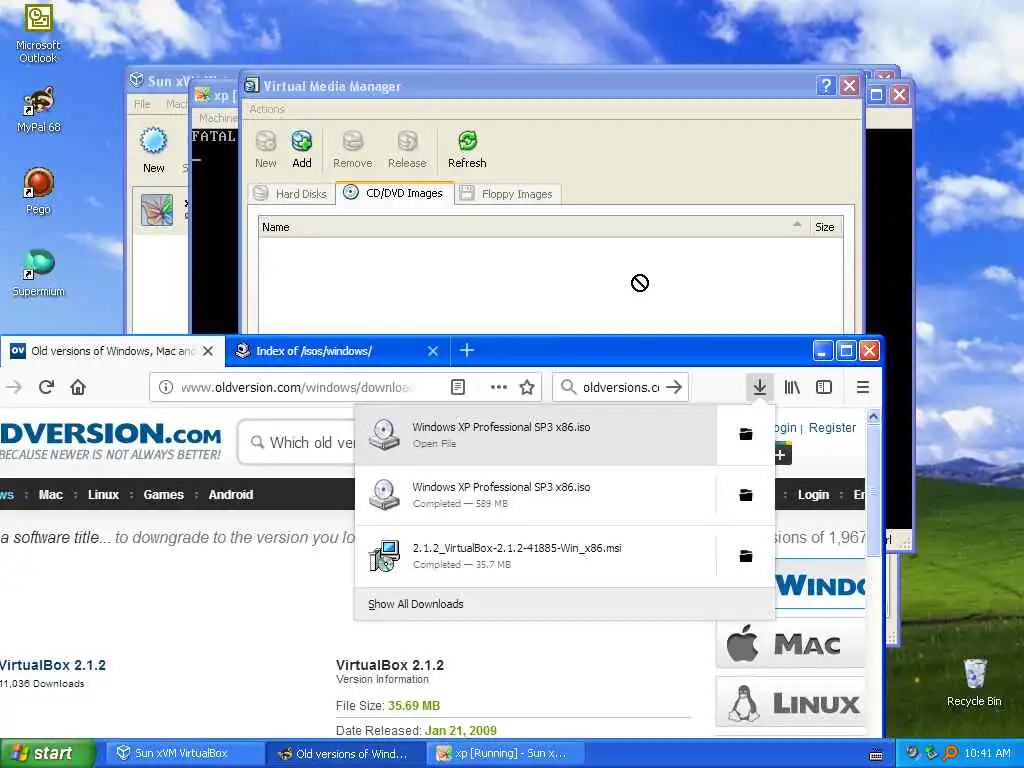Screen dimensions: 1024x768
Task: Open containing folder for VirtualBox msi download
Action: click(746, 556)
